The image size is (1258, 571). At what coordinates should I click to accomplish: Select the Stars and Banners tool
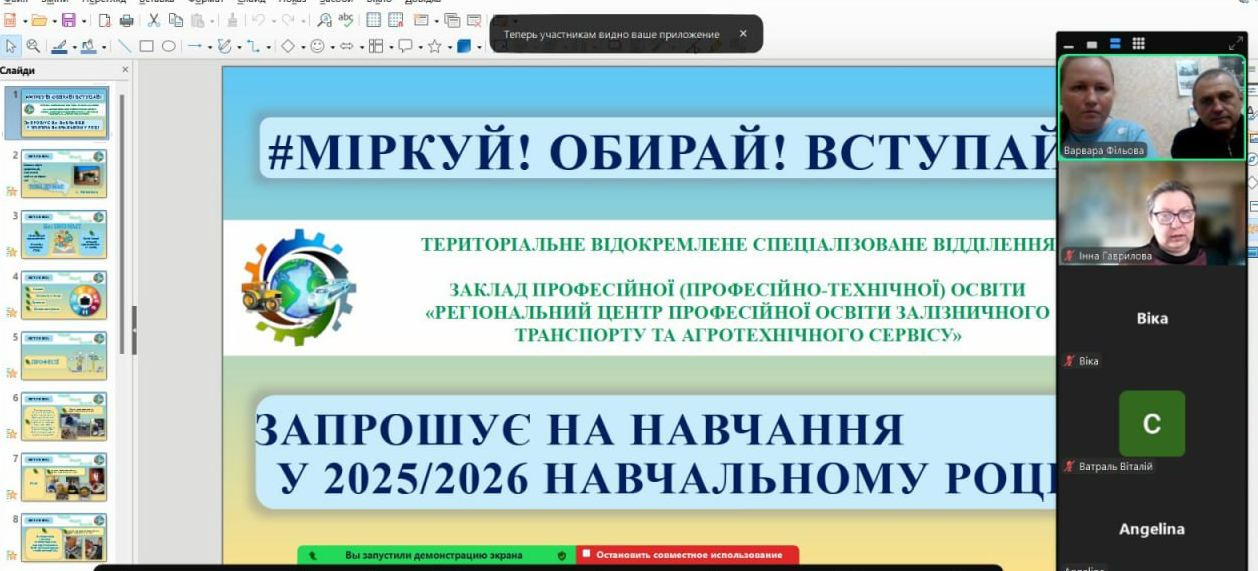435,46
